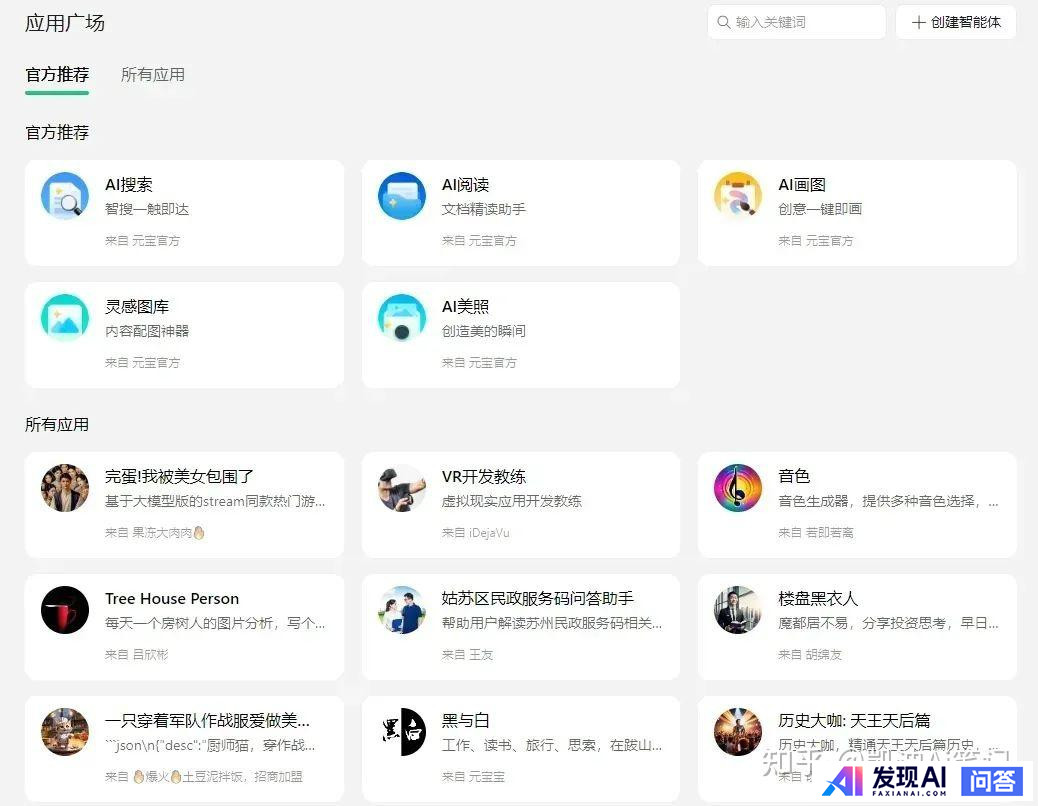Open the VR开发教练 app title
Image resolution: width=1038 pixels, height=806 pixels.
[483, 477]
